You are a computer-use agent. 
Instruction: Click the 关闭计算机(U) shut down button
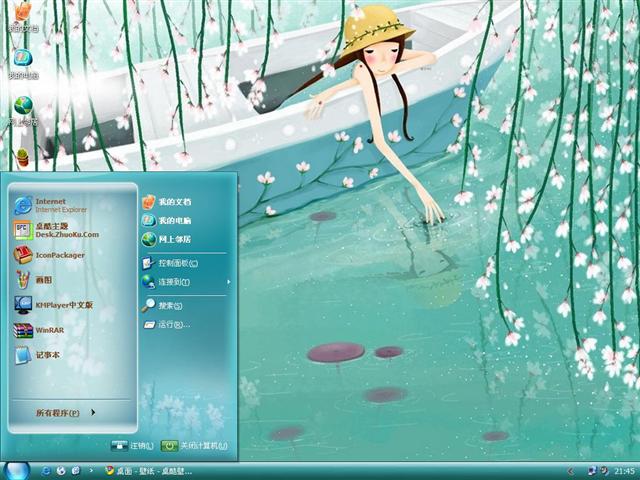pos(194,446)
